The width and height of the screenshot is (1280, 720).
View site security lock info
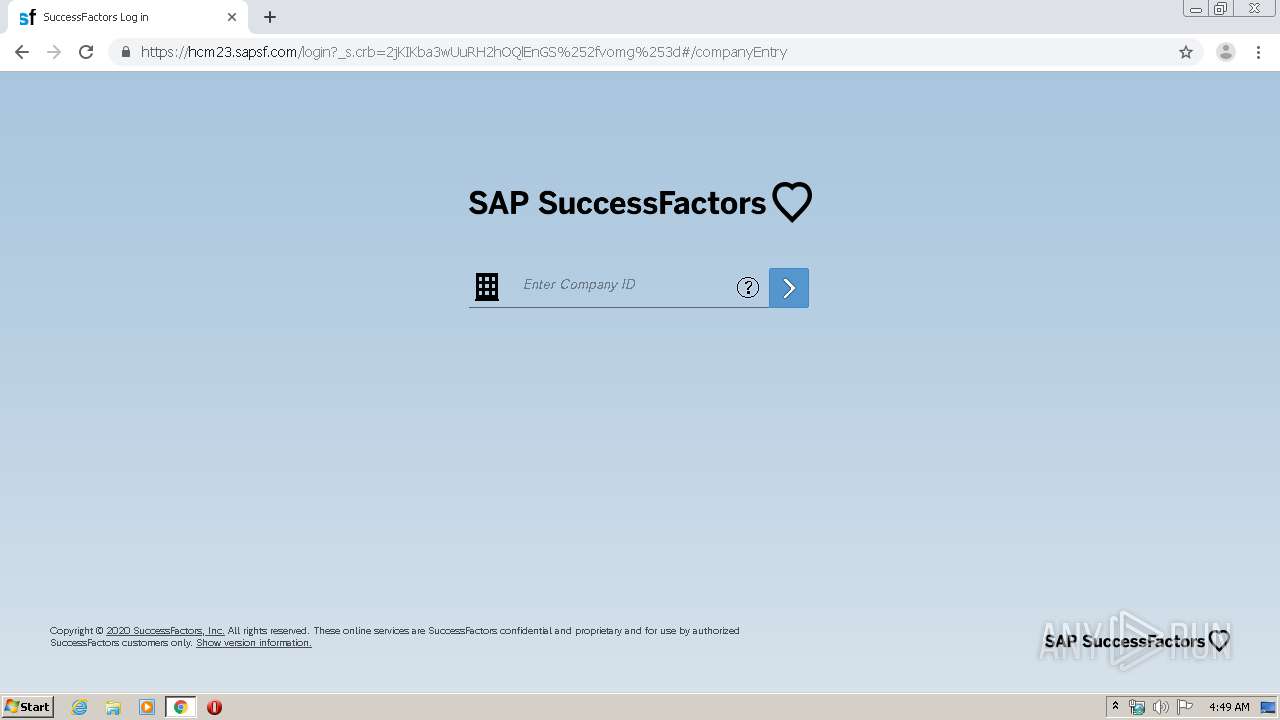pyautogui.click(x=125, y=52)
